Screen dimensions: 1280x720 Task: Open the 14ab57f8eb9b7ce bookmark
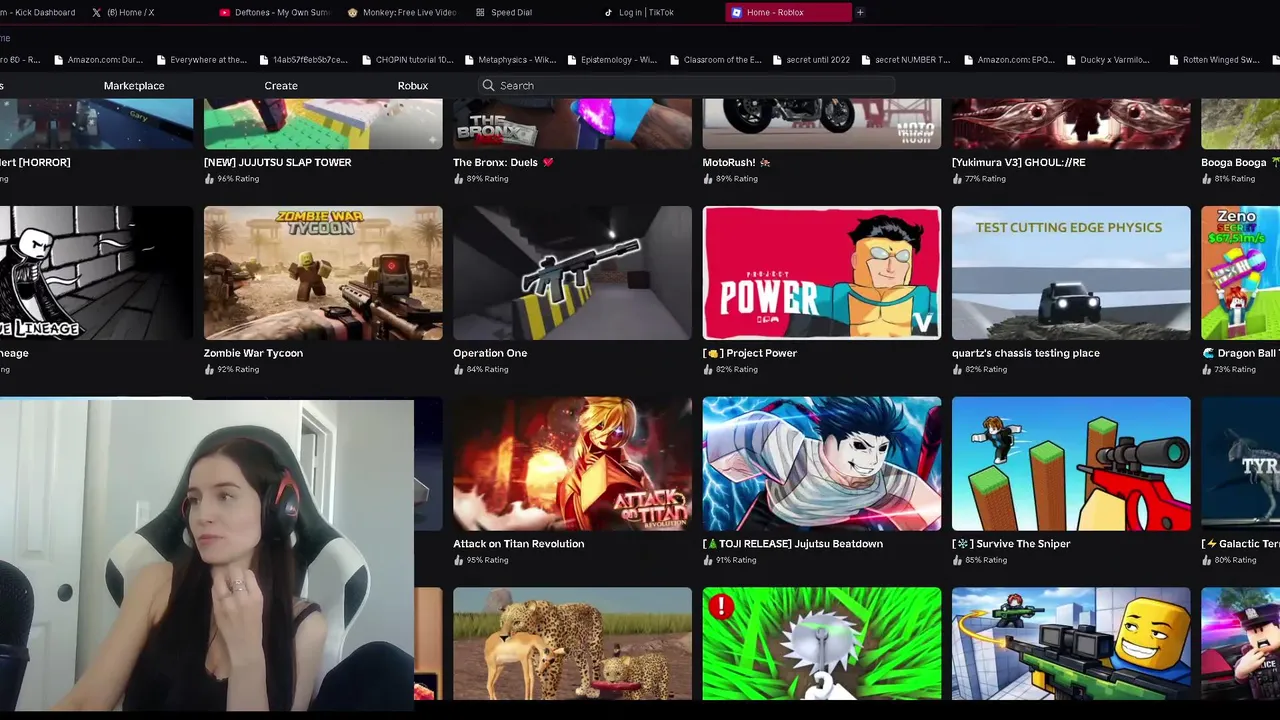point(303,60)
